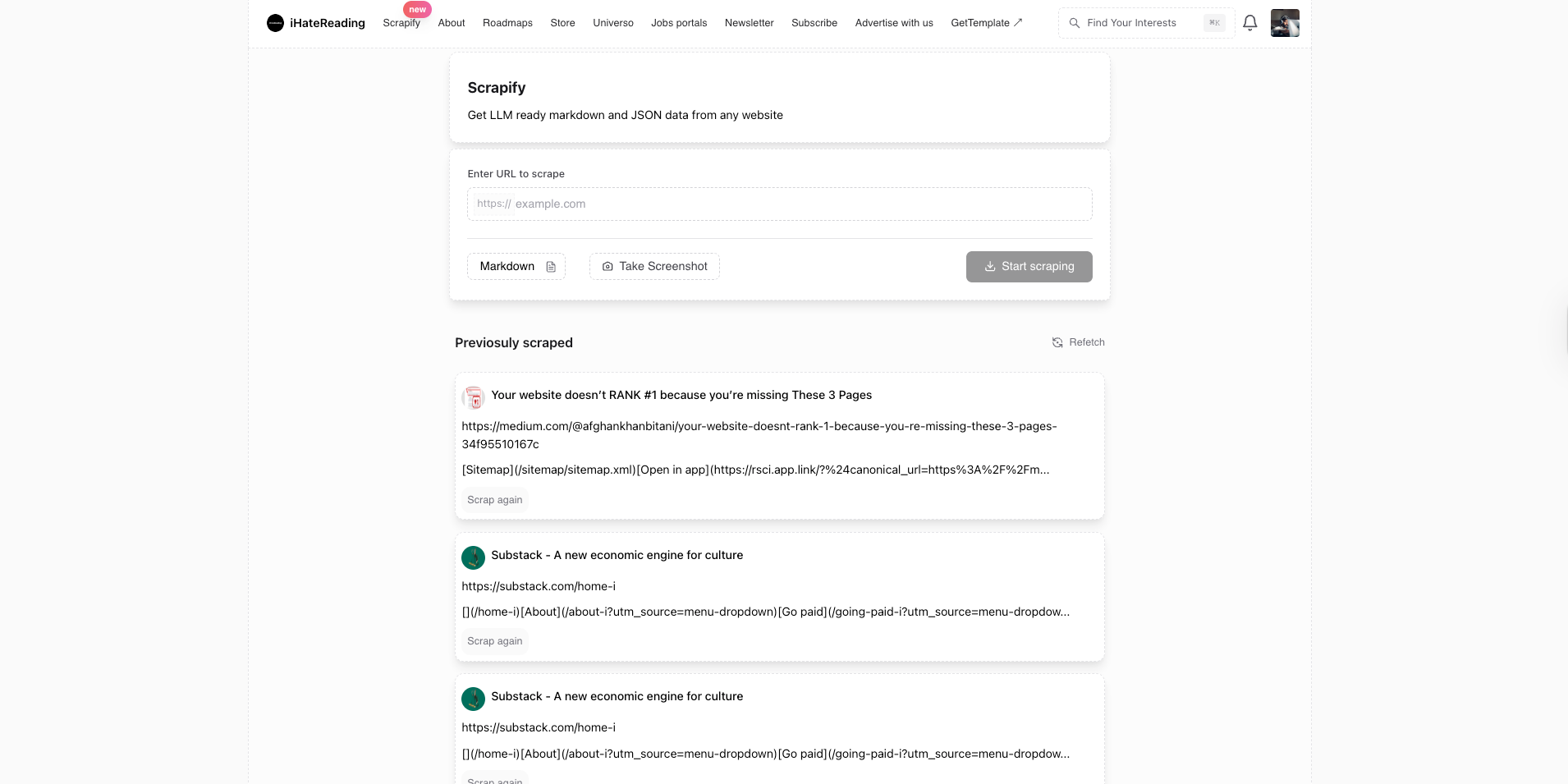The height and width of the screenshot is (784, 1568).
Task: Click the [Sitemap] markdown preview text
Action: point(755,470)
